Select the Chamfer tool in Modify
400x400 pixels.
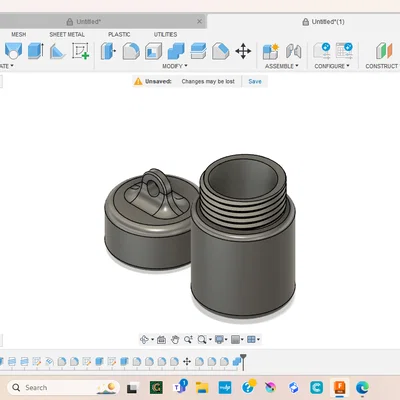221,51
